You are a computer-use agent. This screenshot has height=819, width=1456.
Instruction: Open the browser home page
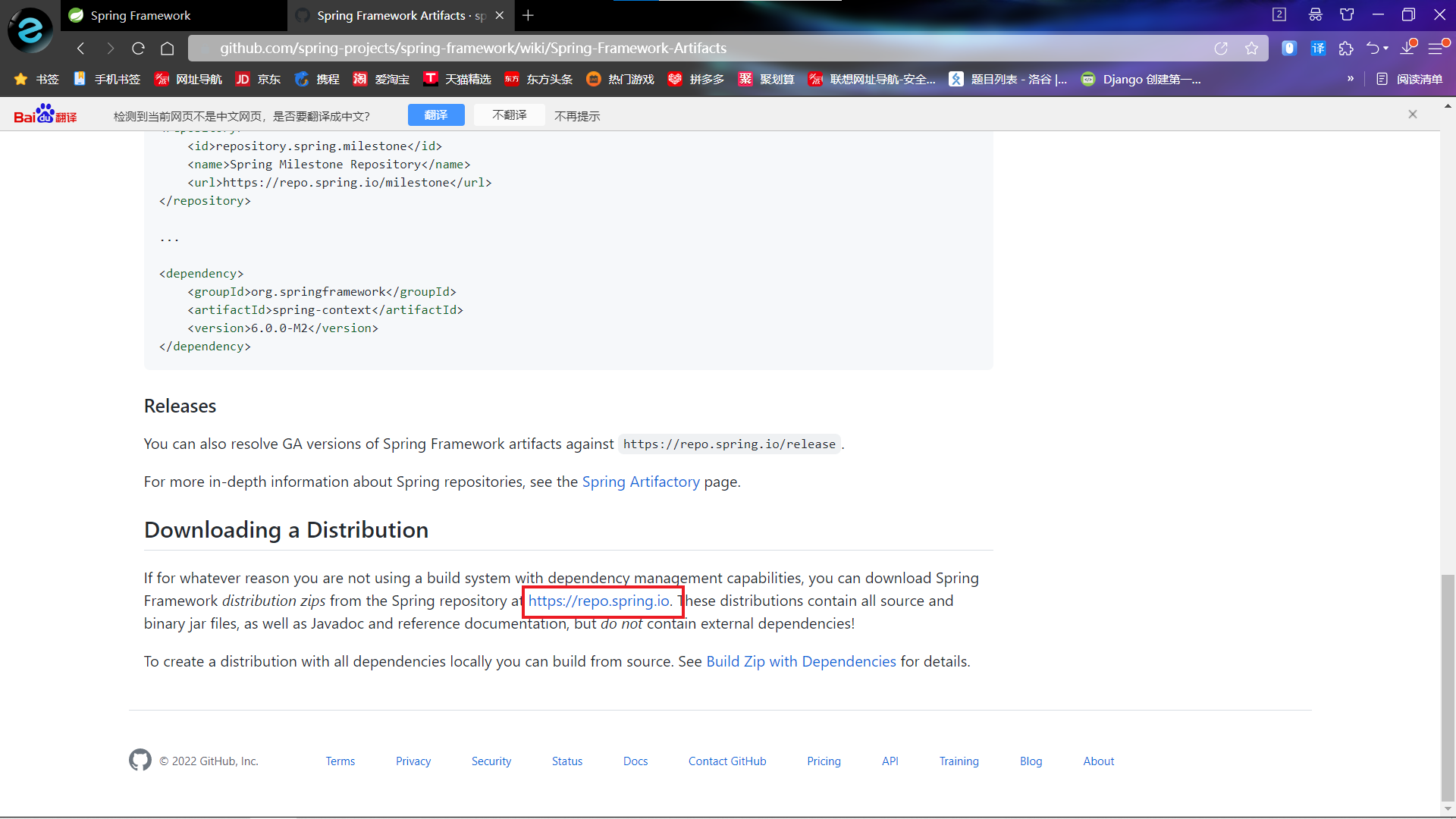(x=168, y=49)
